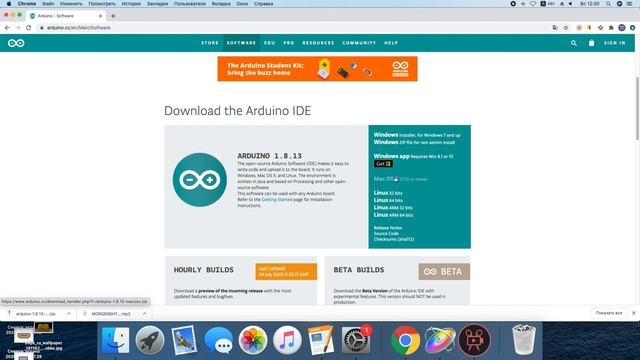
Task: Open the История menu
Action: click(131, 4)
